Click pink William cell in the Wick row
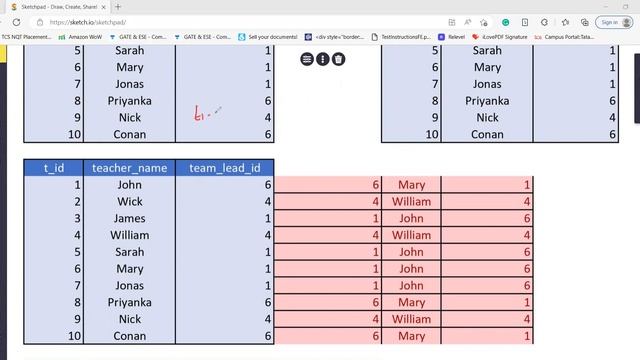Viewport: 640px width, 360px height. click(x=411, y=202)
